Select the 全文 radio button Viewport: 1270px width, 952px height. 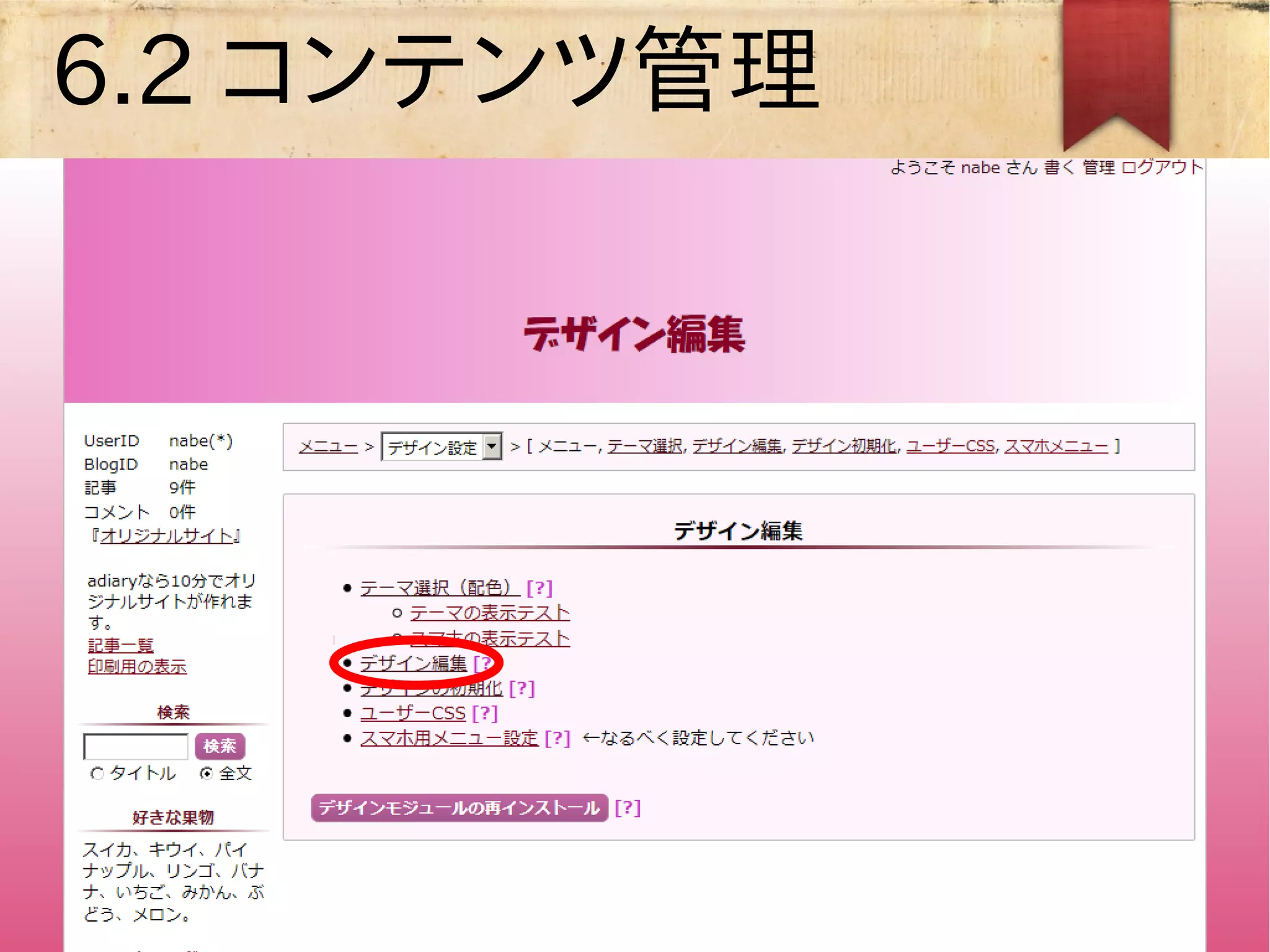pyautogui.click(x=206, y=773)
